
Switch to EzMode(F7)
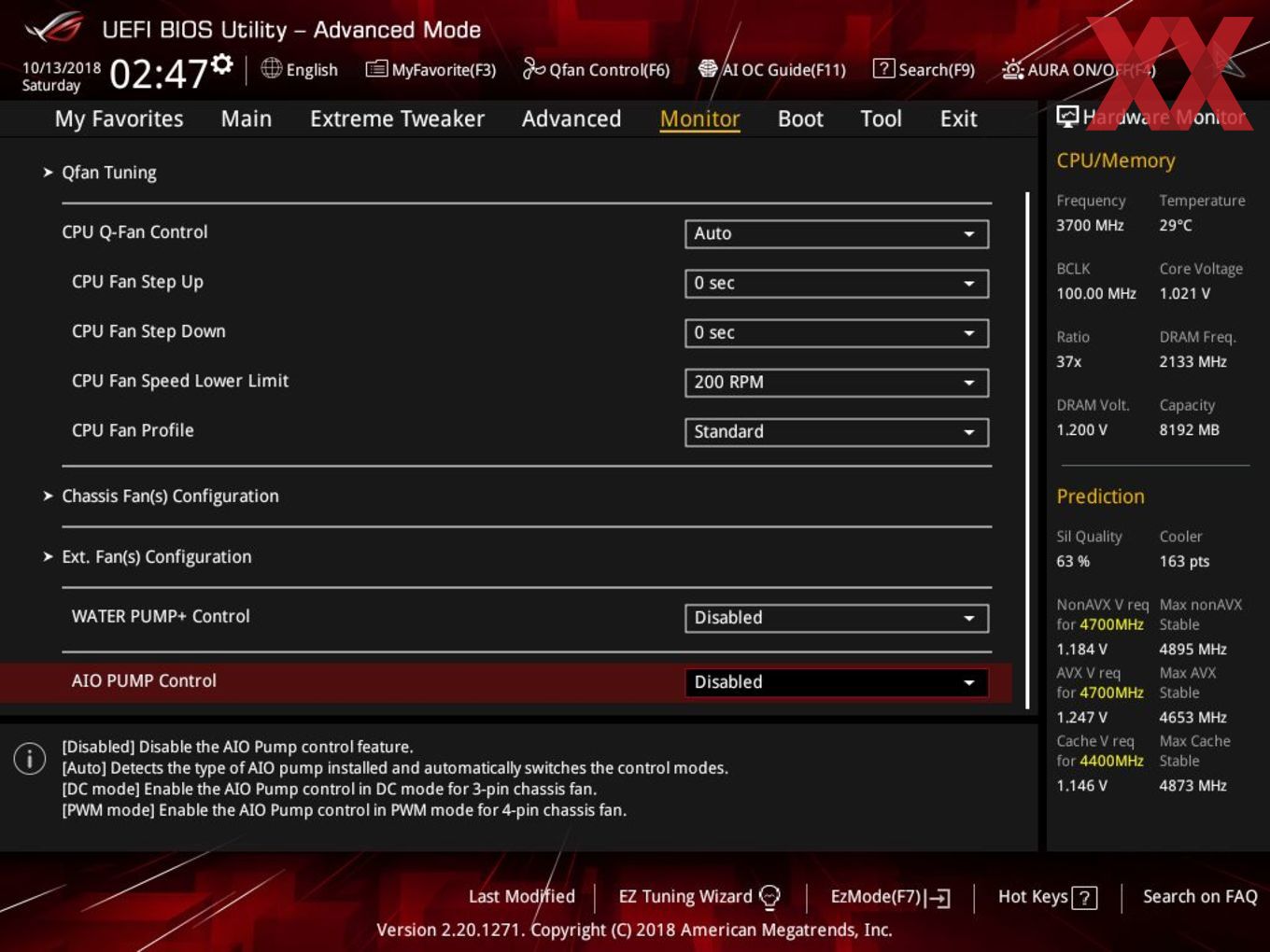click(x=890, y=897)
